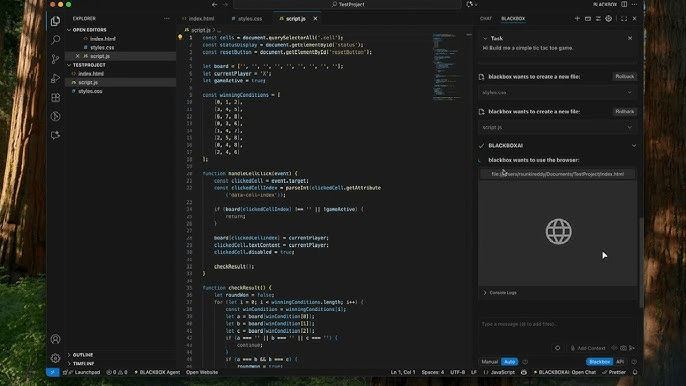Open the Accounts icon in activity bar
This screenshot has width=686, height=386.
56,339
